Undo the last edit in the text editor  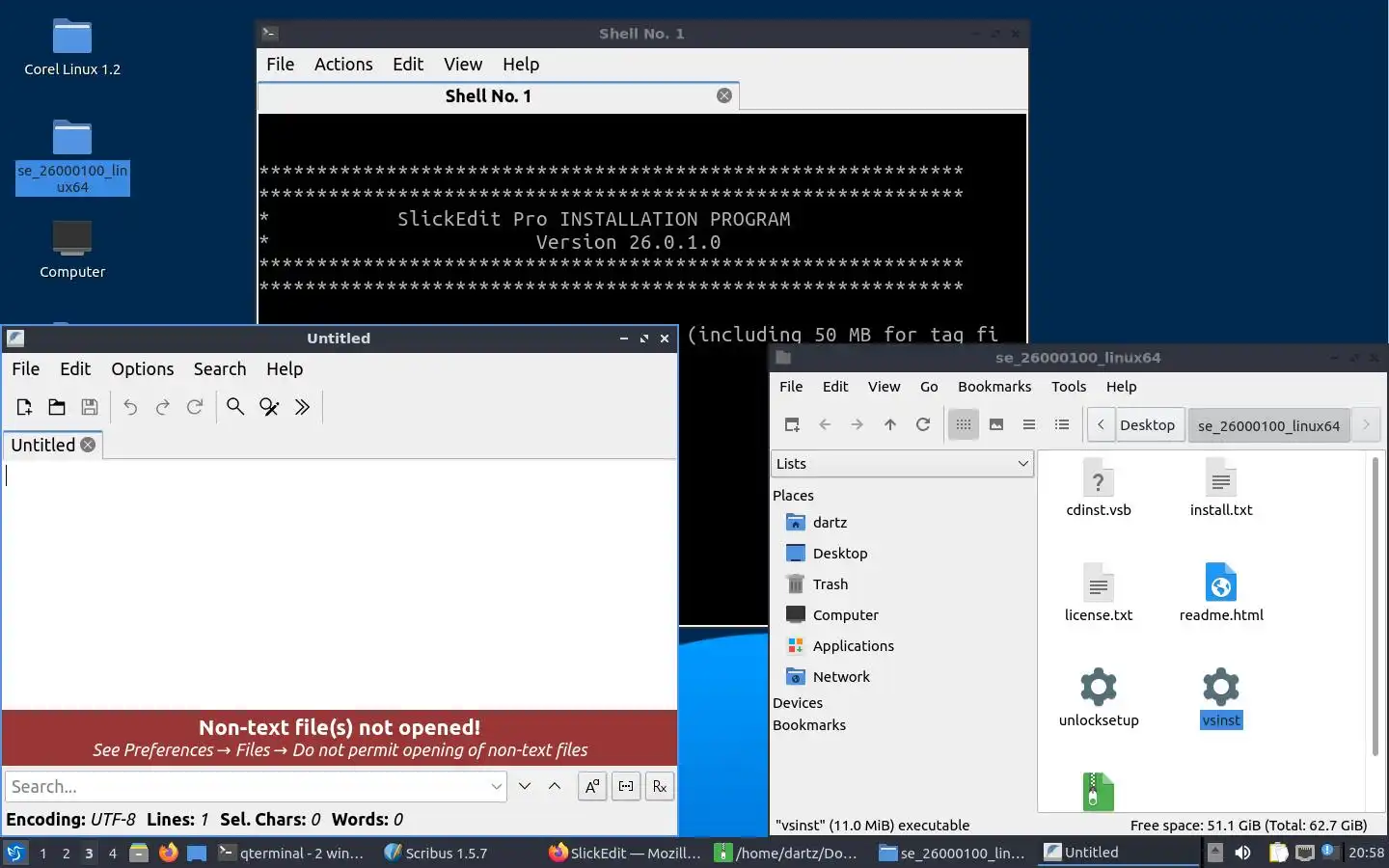tap(130, 407)
